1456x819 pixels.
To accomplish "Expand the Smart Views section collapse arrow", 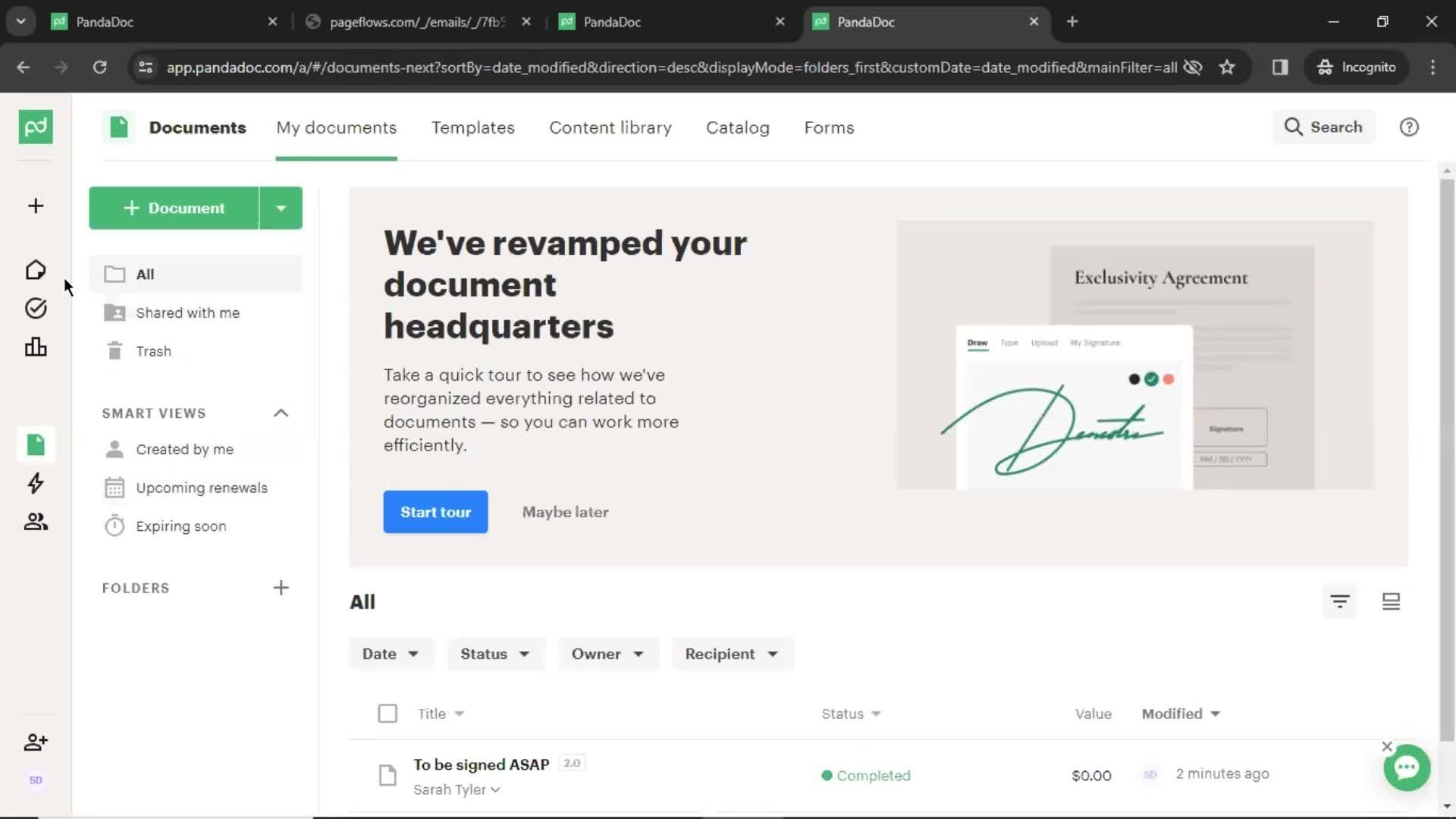I will pyautogui.click(x=281, y=413).
